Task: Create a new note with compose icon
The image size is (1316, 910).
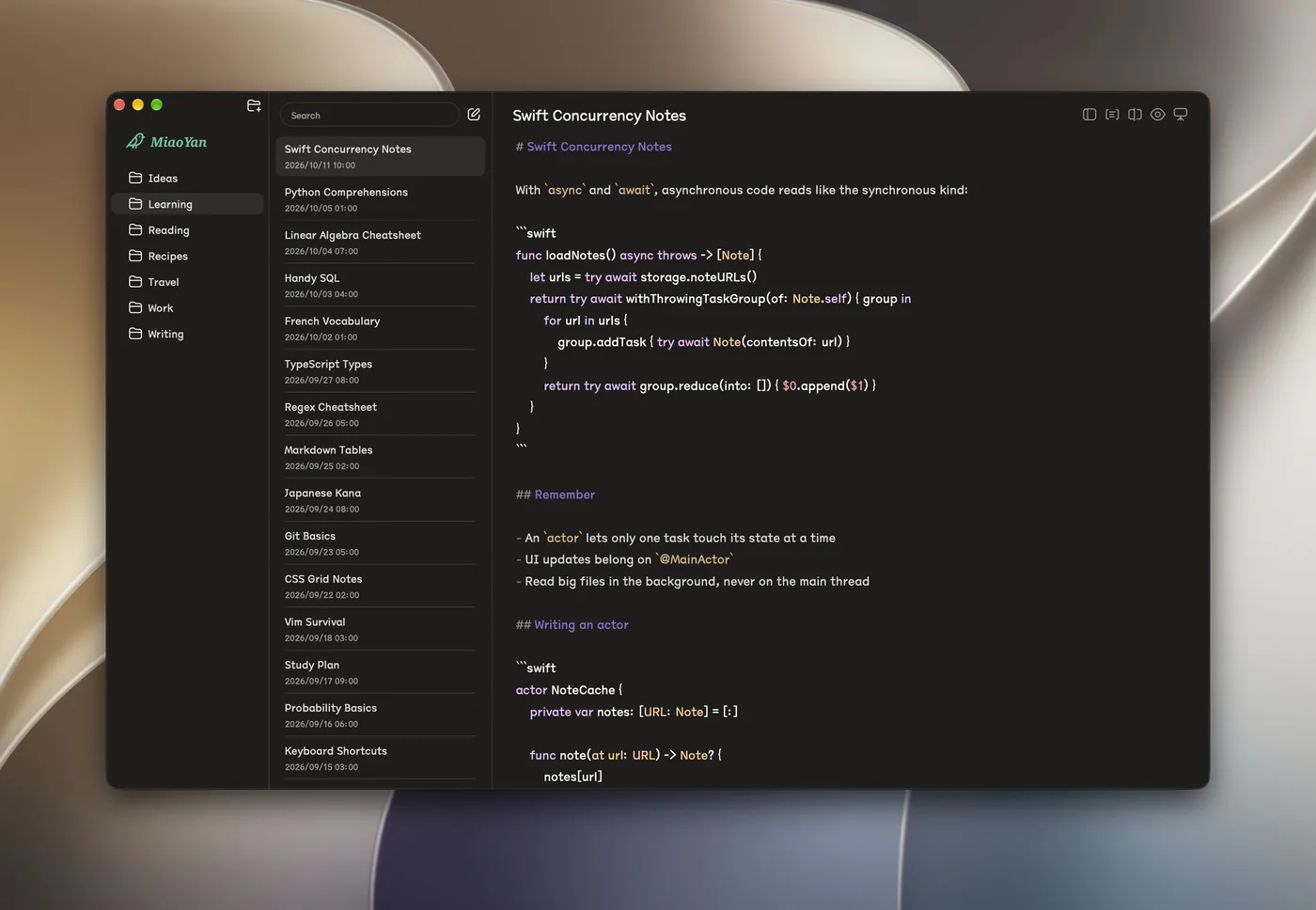Action: coord(474,115)
